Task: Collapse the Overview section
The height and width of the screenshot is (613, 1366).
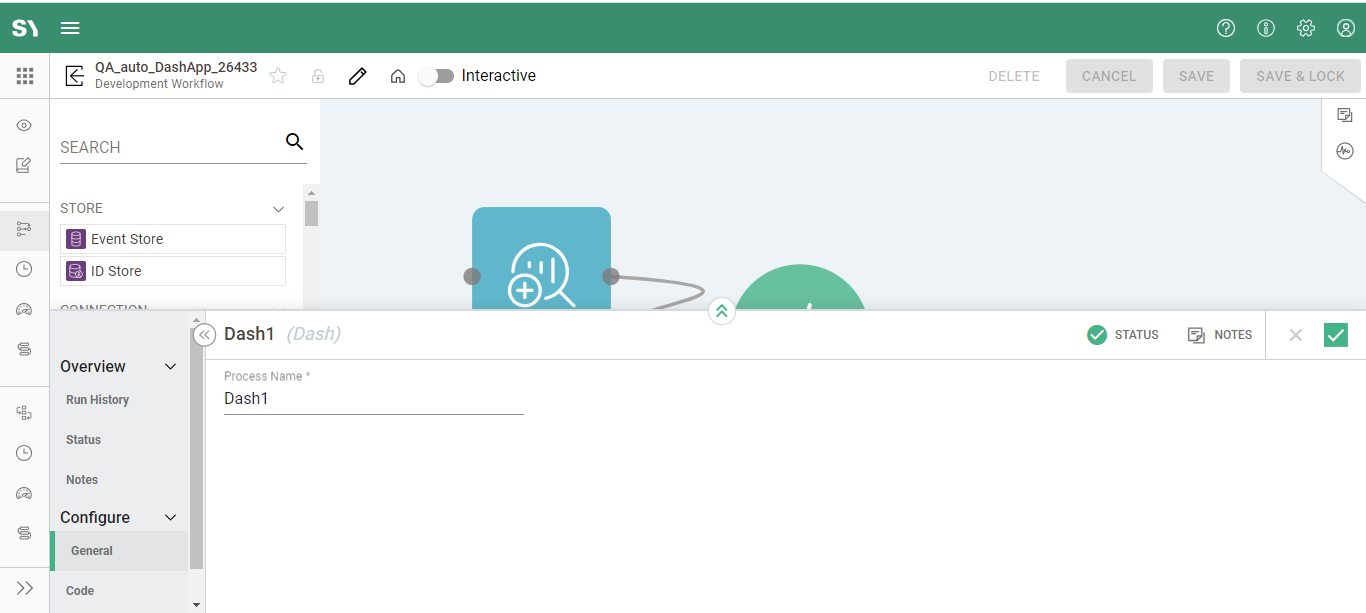Action: tap(170, 367)
